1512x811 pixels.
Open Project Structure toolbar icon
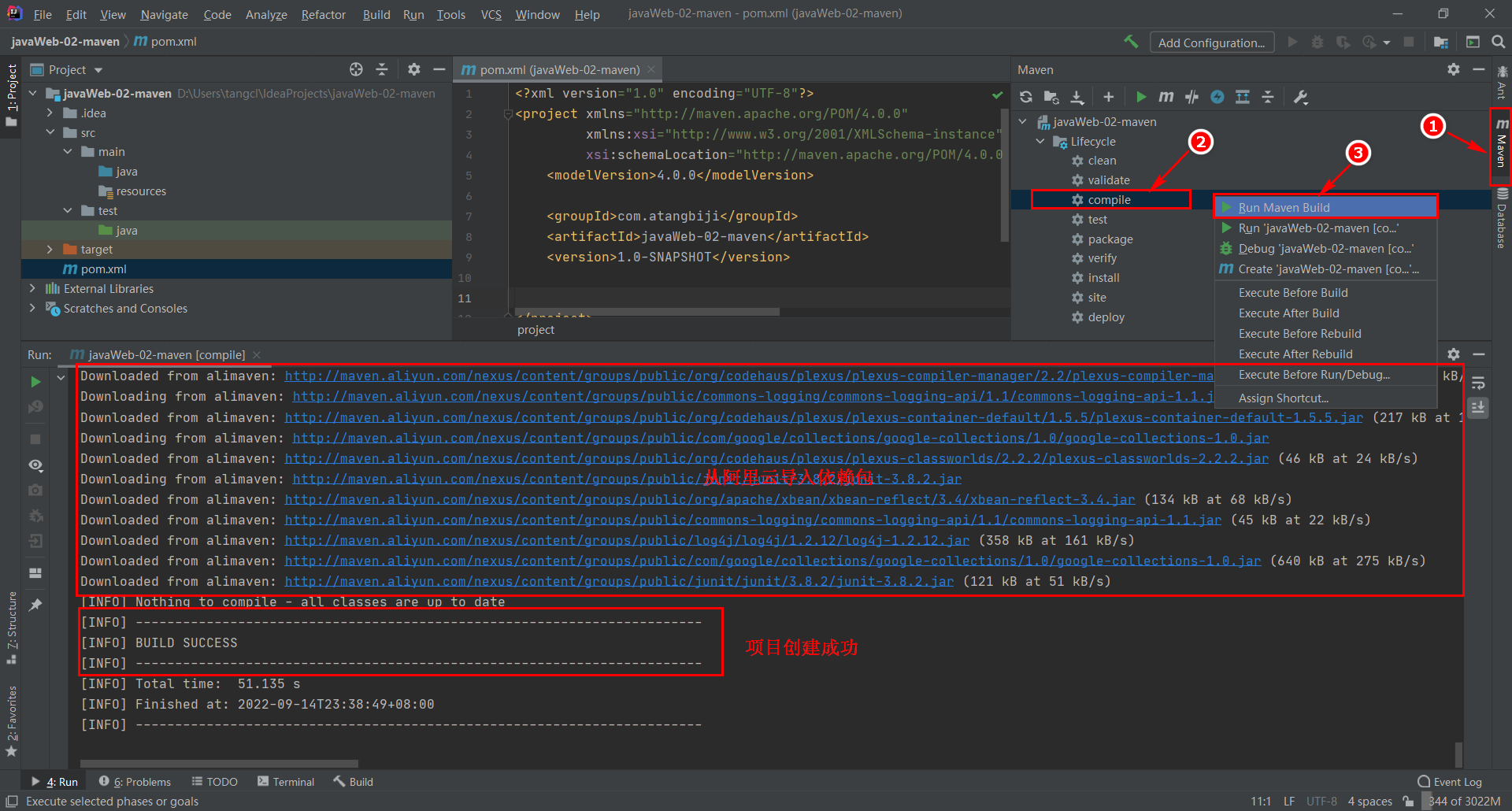click(x=1440, y=42)
